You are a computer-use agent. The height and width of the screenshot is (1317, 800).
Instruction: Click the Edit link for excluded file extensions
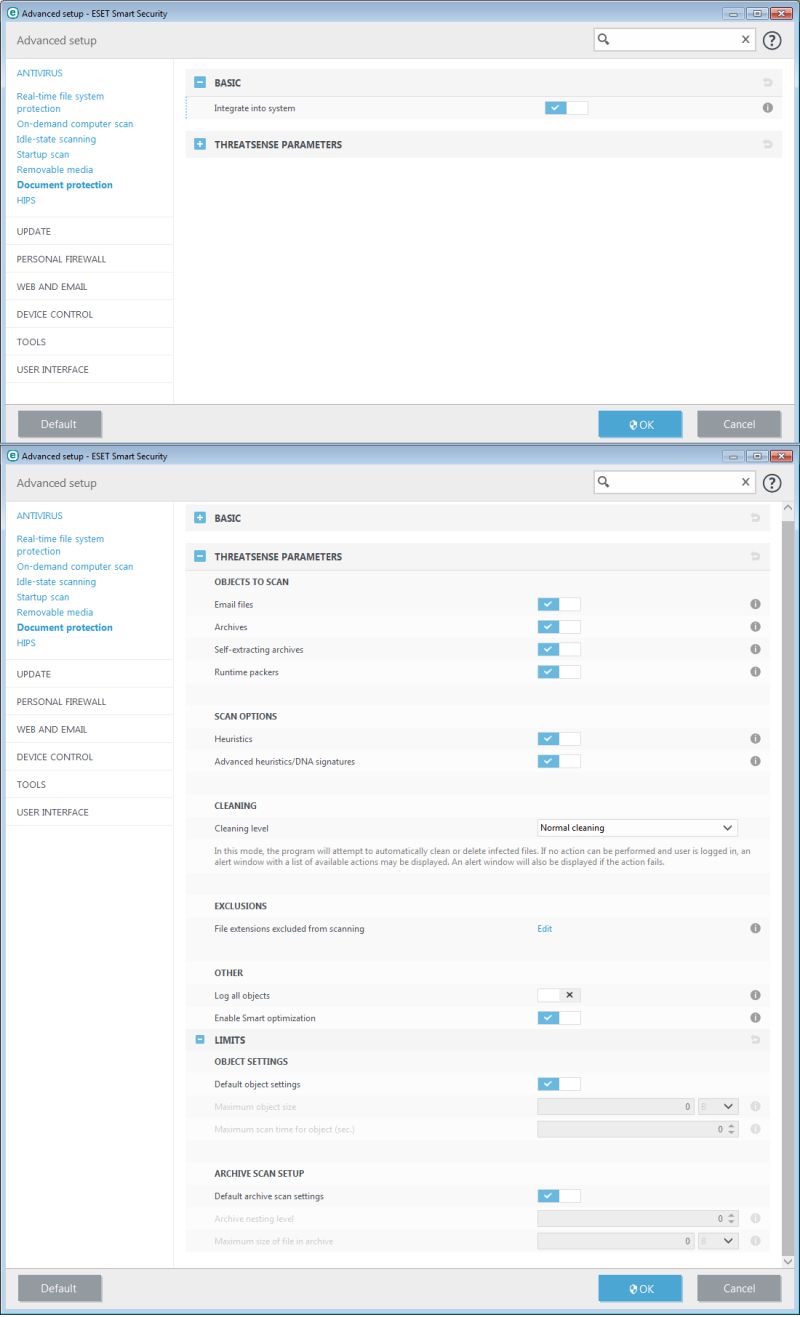(544, 928)
